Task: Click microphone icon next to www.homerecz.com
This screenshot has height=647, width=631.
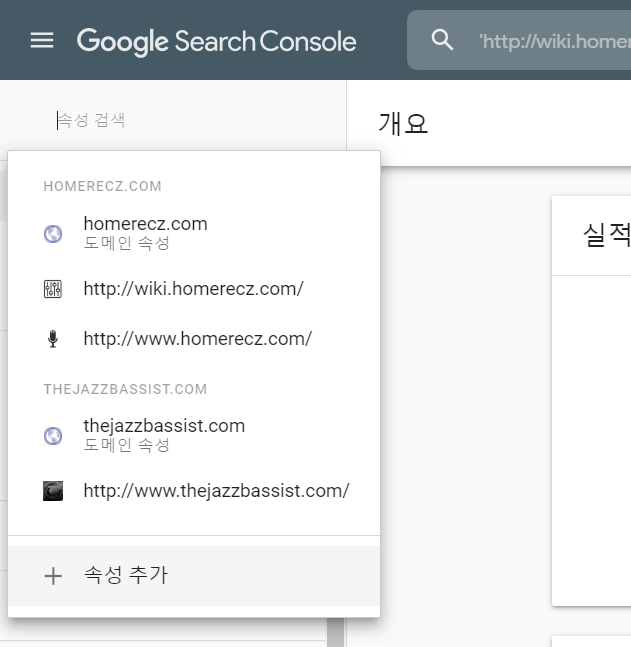Action: 53,339
